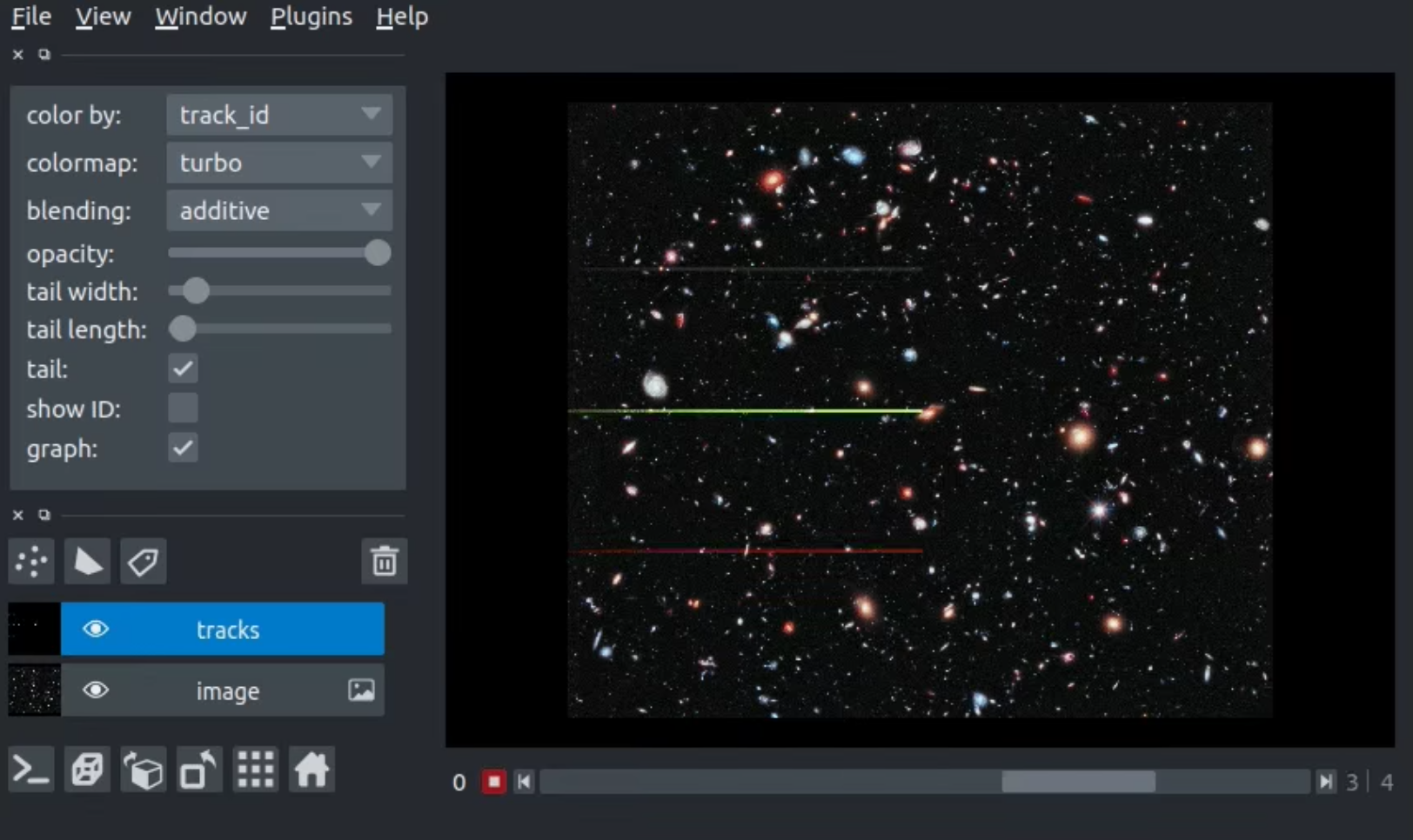This screenshot has width=1413, height=840.
Task: Stop the animation playback
Action: click(493, 782)
